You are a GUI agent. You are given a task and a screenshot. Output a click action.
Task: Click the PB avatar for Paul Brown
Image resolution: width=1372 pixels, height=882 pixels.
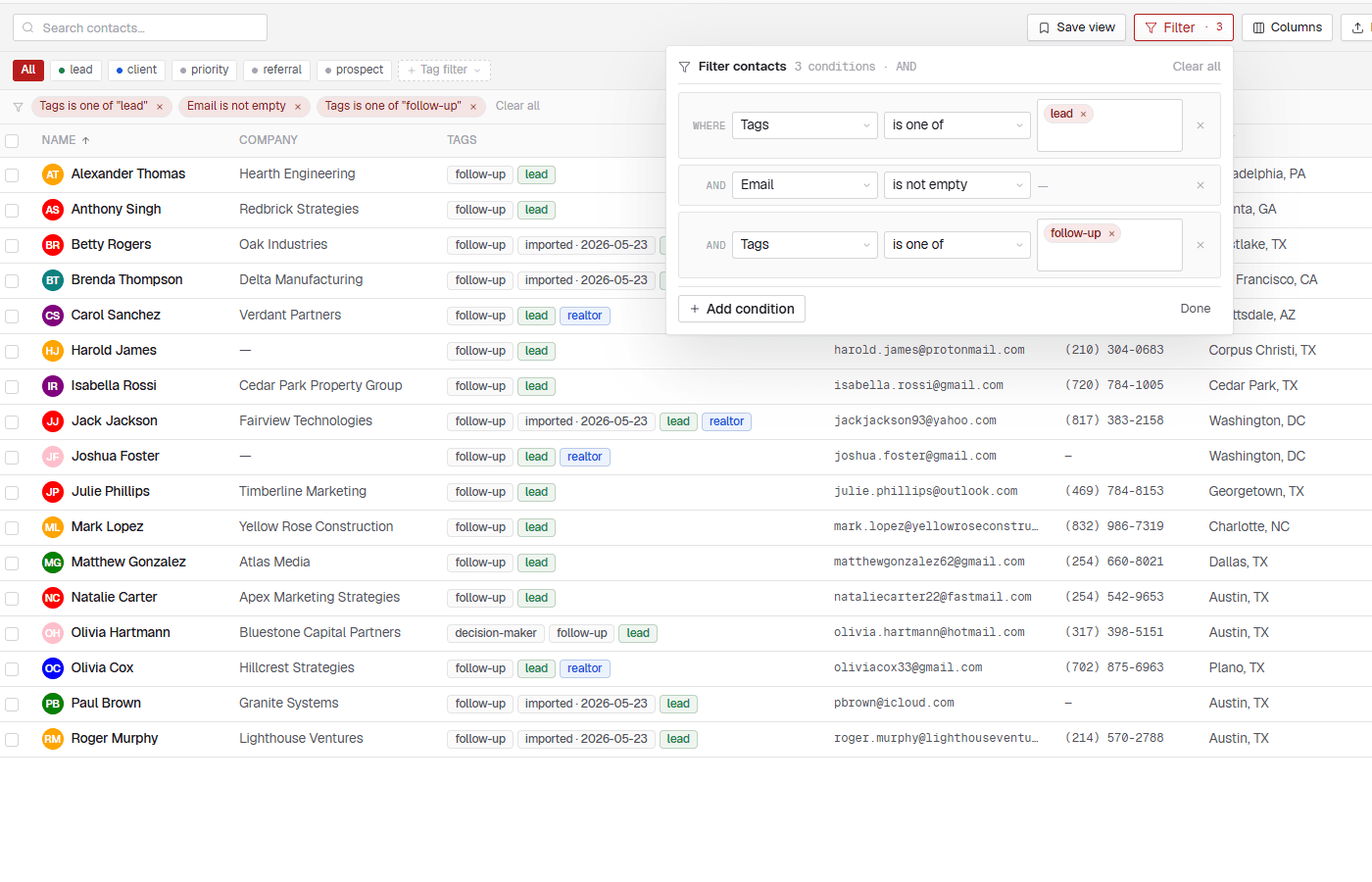[x=53, y=704]
